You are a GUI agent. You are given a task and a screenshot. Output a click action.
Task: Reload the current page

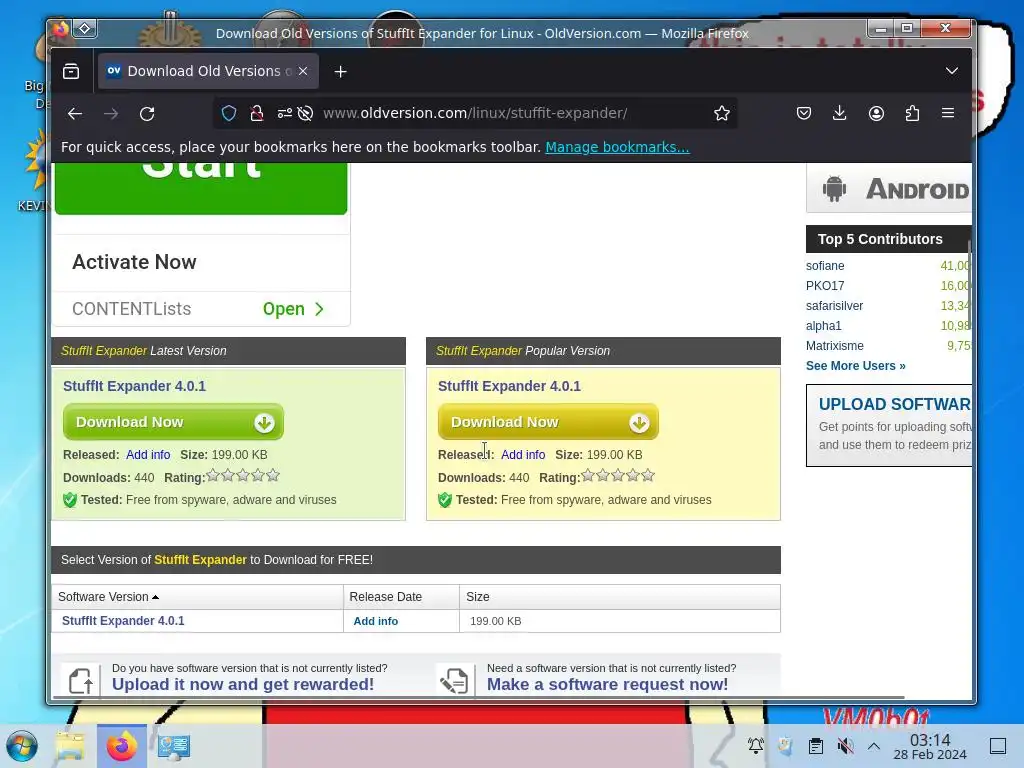147,114
